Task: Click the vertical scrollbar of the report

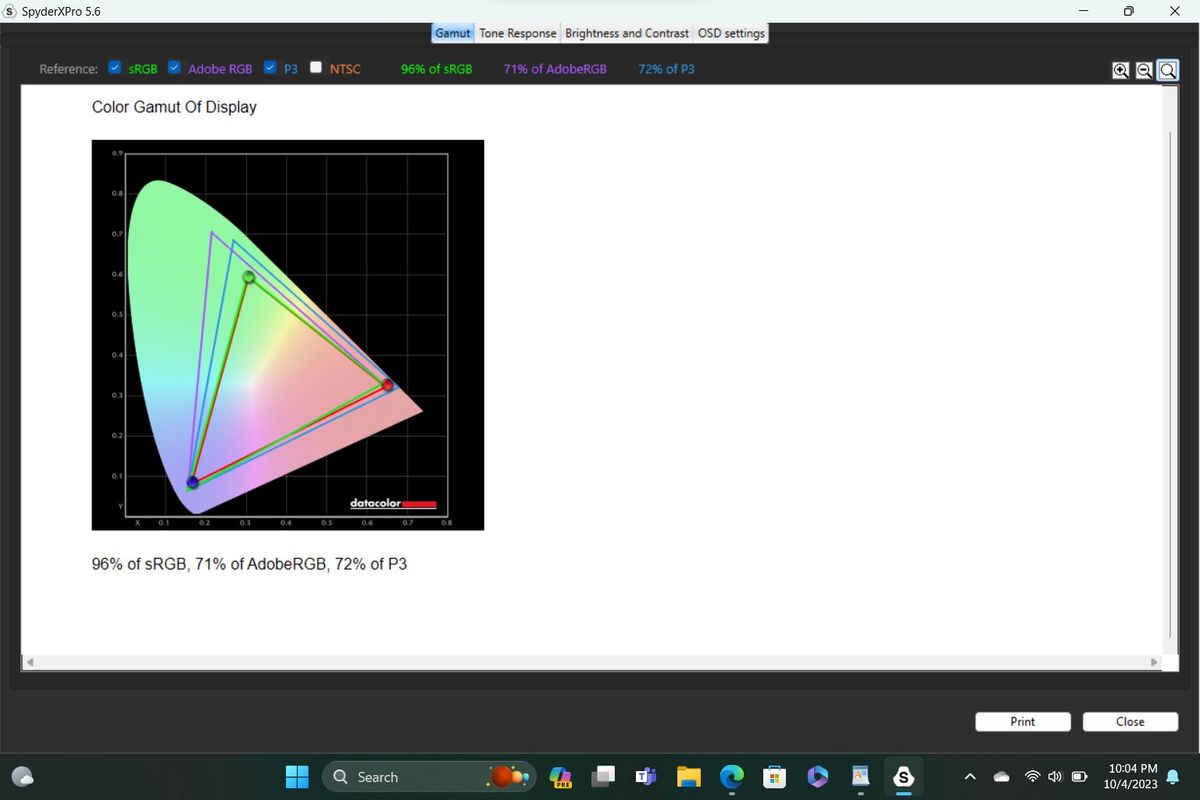Action: click(x=1169, y=384)
